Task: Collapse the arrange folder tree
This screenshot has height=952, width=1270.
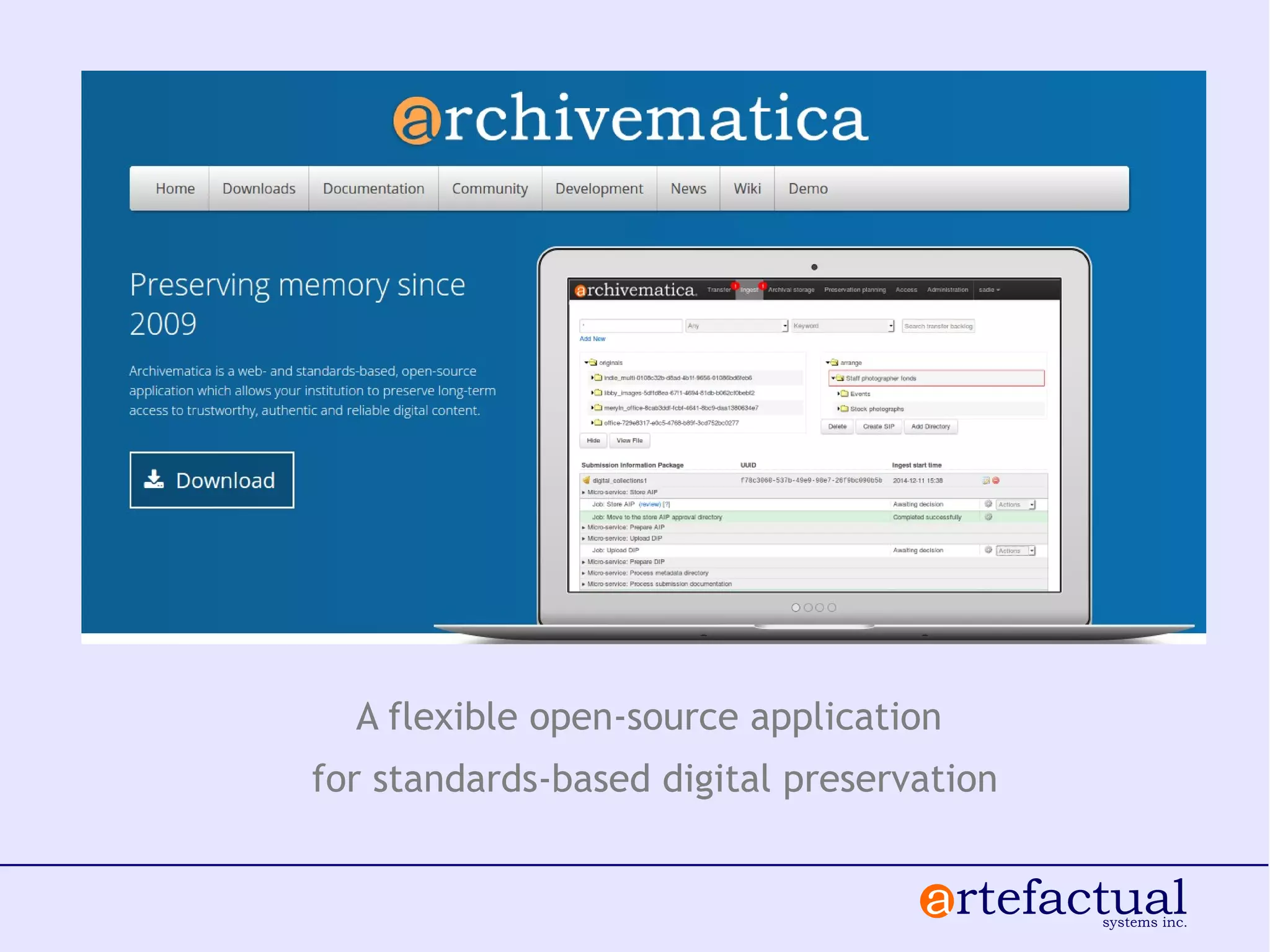Action: pos(827,362)
